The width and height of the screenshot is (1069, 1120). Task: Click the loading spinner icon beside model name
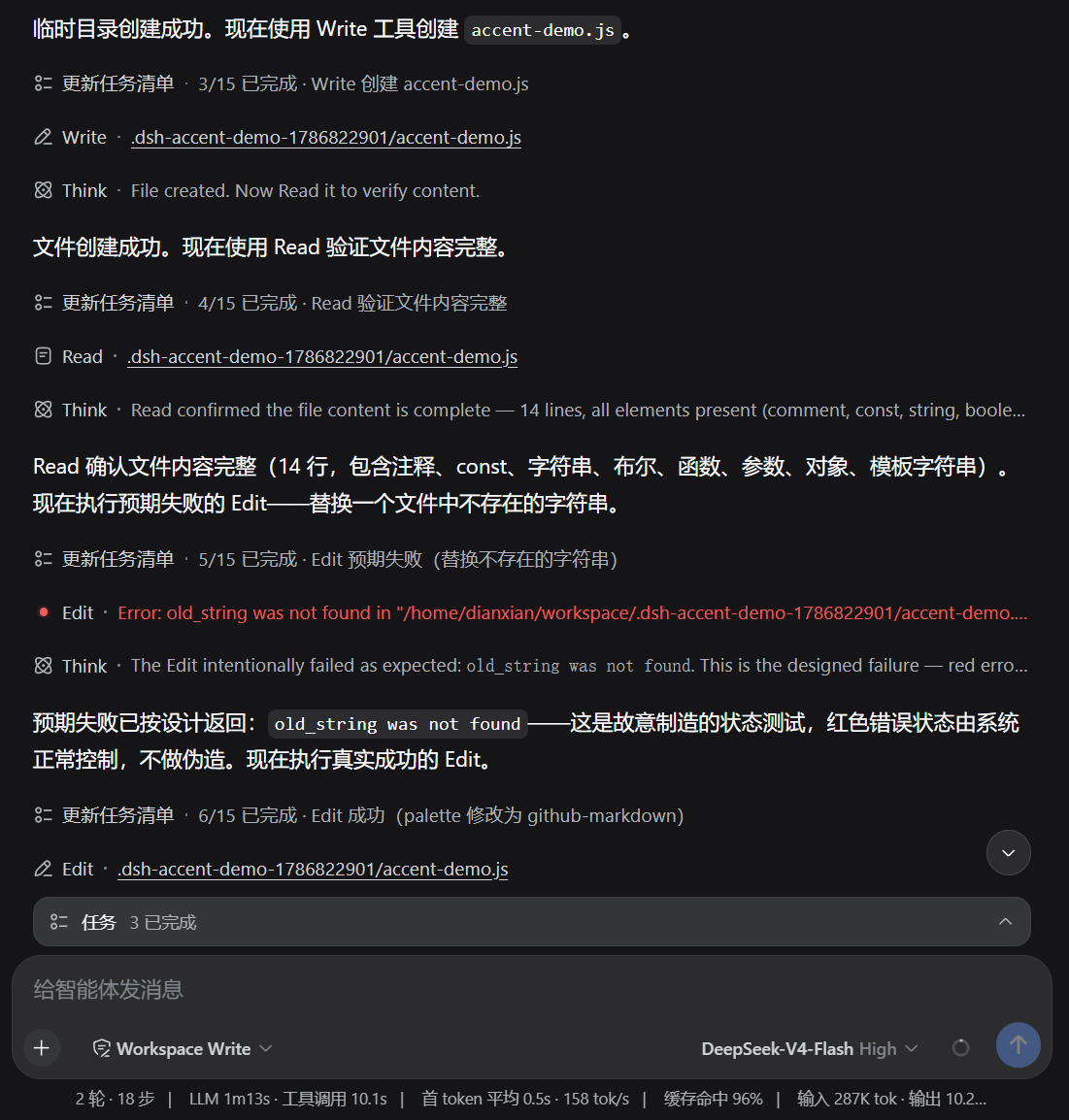pos(961,1048)
